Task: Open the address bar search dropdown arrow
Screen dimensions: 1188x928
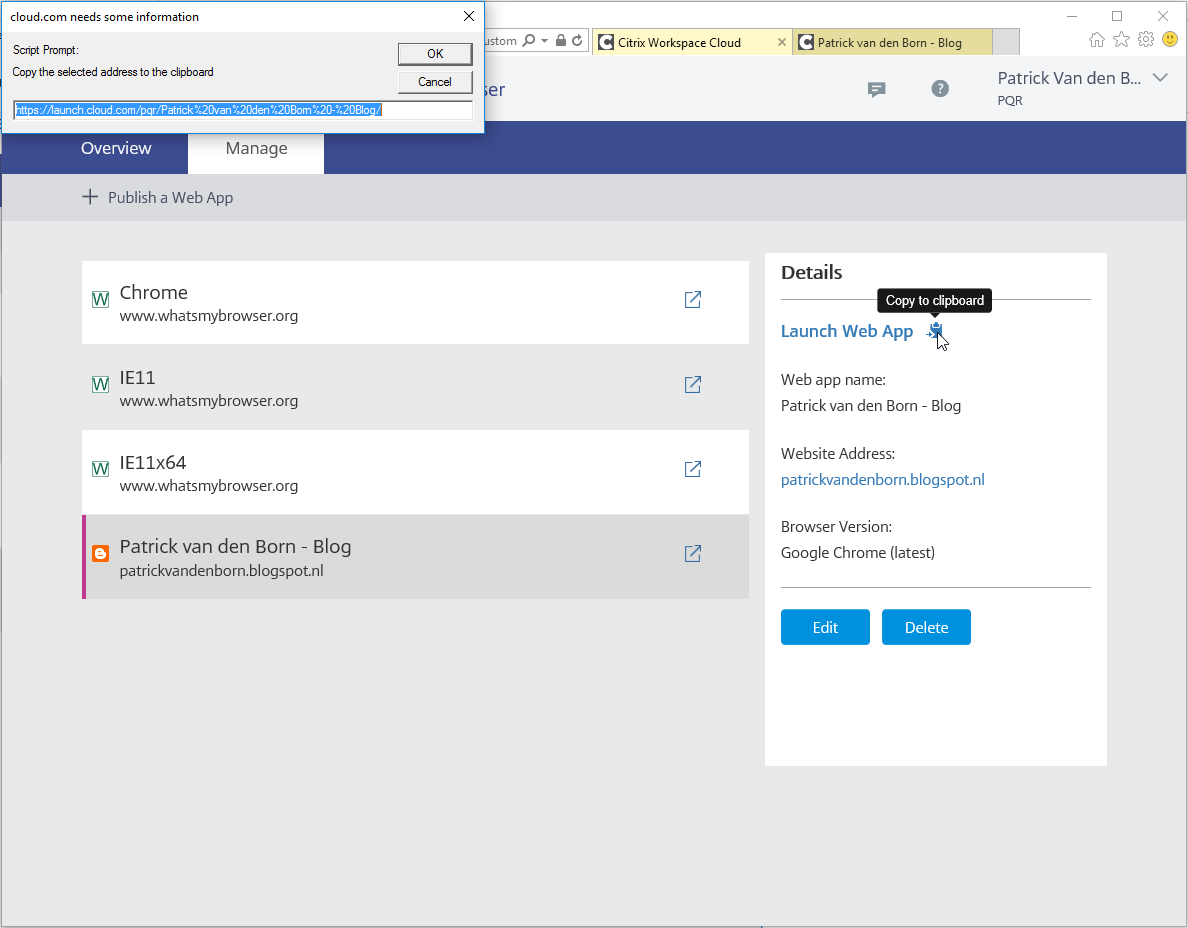Action: (544, 41)
